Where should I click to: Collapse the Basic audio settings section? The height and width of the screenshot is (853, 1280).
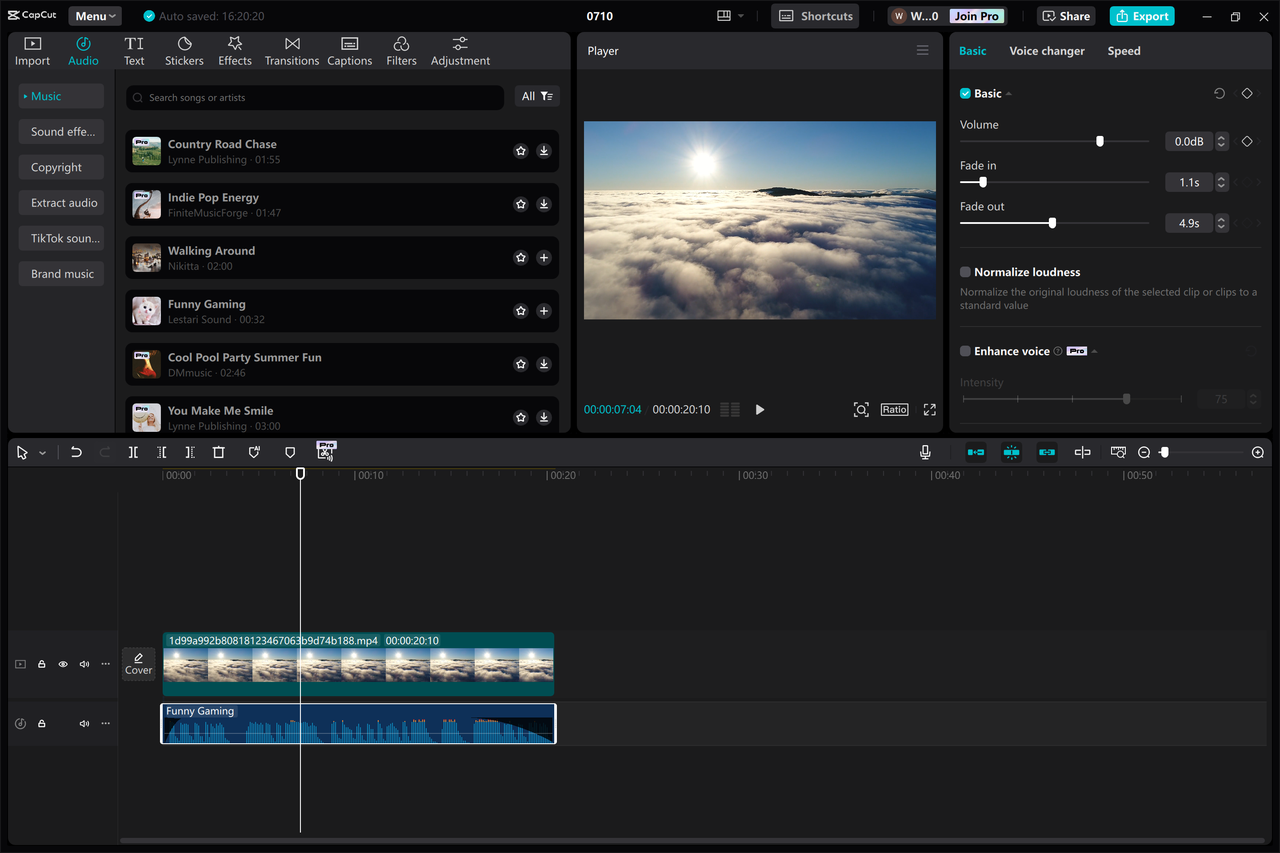point(1010,93)
